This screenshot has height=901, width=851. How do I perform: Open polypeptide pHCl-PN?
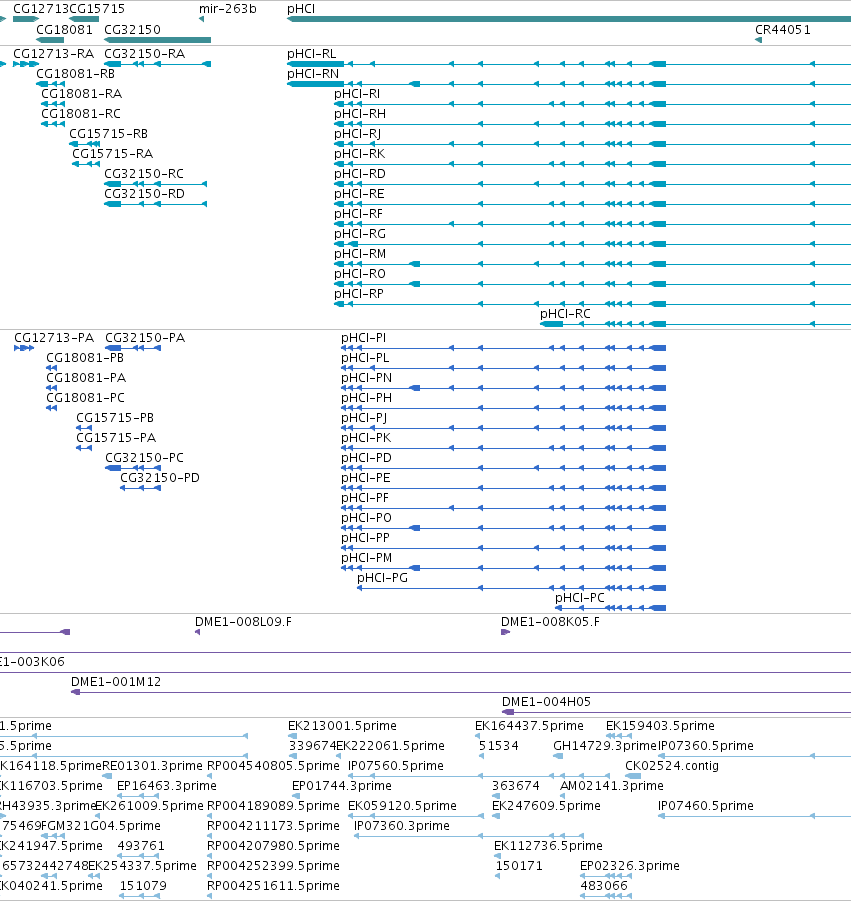click(x=367, y=378)
